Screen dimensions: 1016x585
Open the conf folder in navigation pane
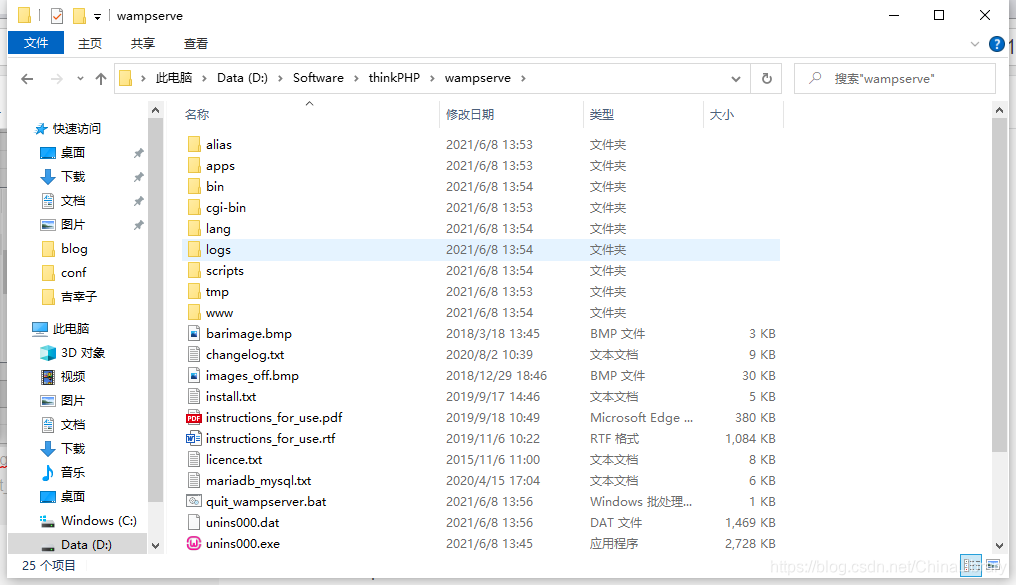[73, 273]
